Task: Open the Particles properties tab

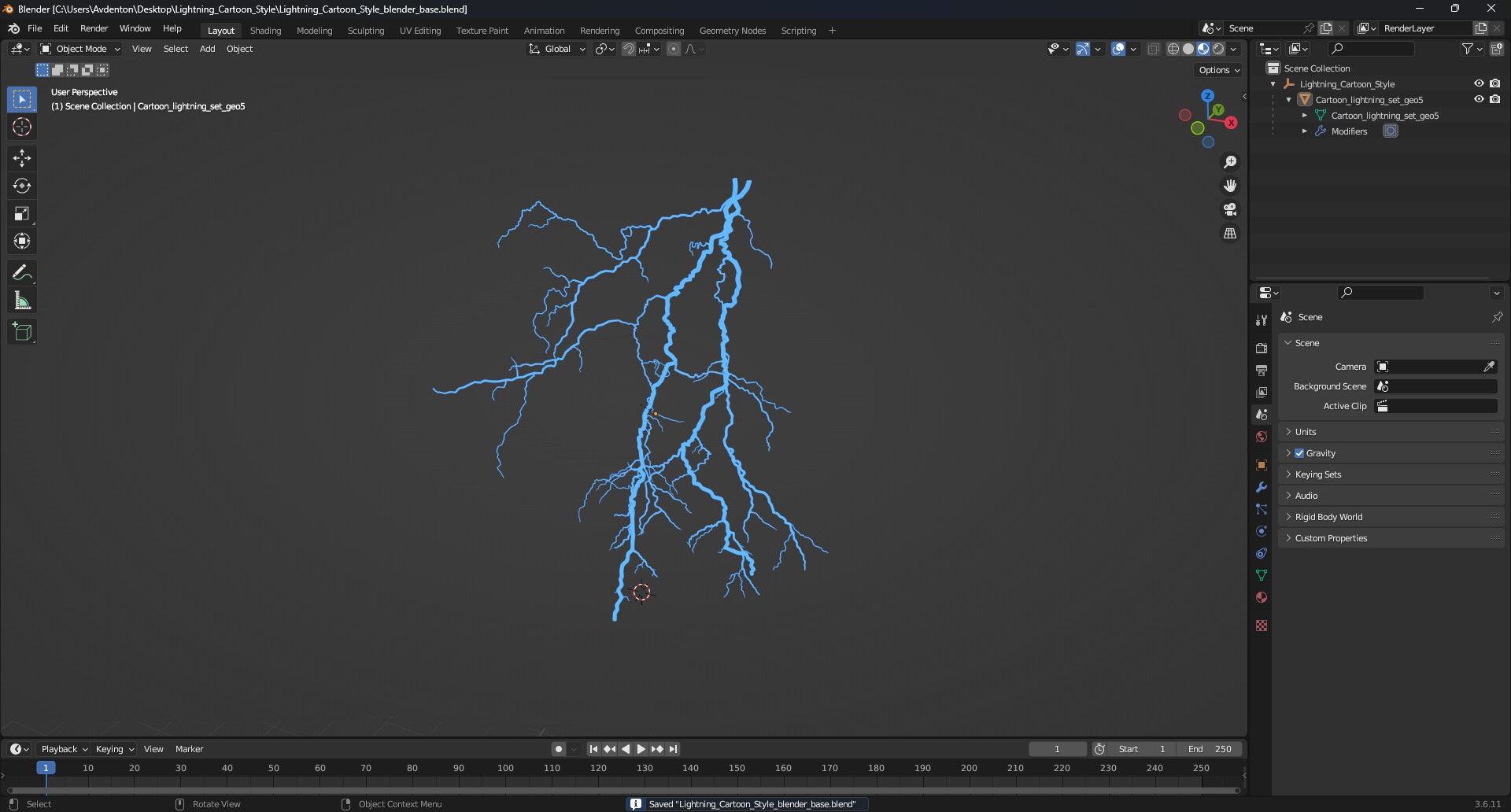Action: click(x=1262, y=509)
